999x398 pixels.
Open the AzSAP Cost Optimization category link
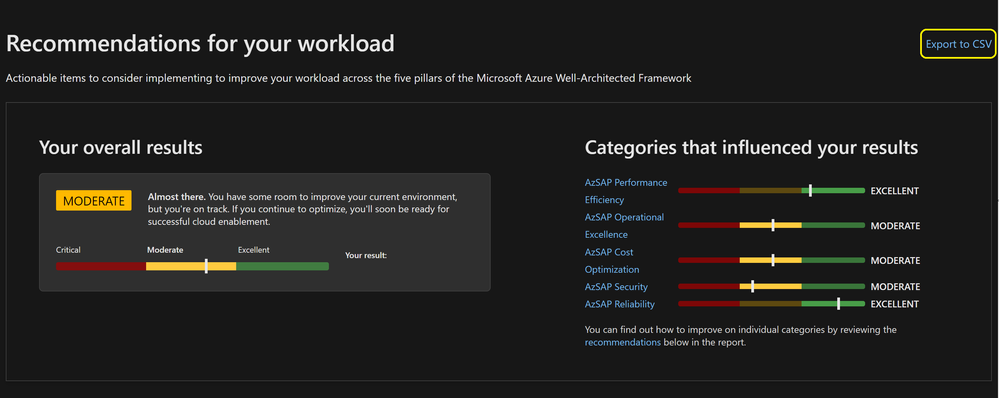pos(612,260)
